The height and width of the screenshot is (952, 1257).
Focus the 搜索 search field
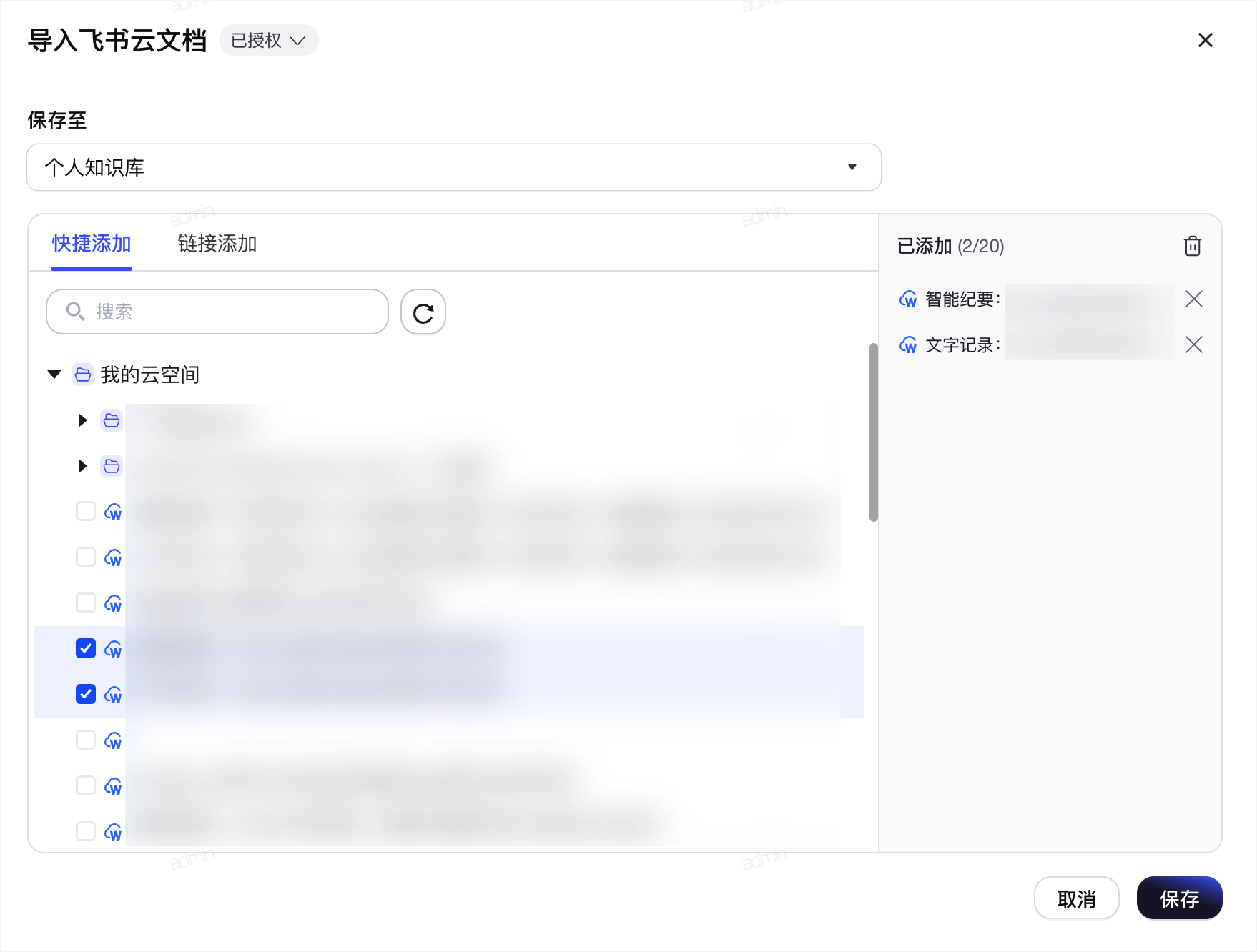coord(217,312)
